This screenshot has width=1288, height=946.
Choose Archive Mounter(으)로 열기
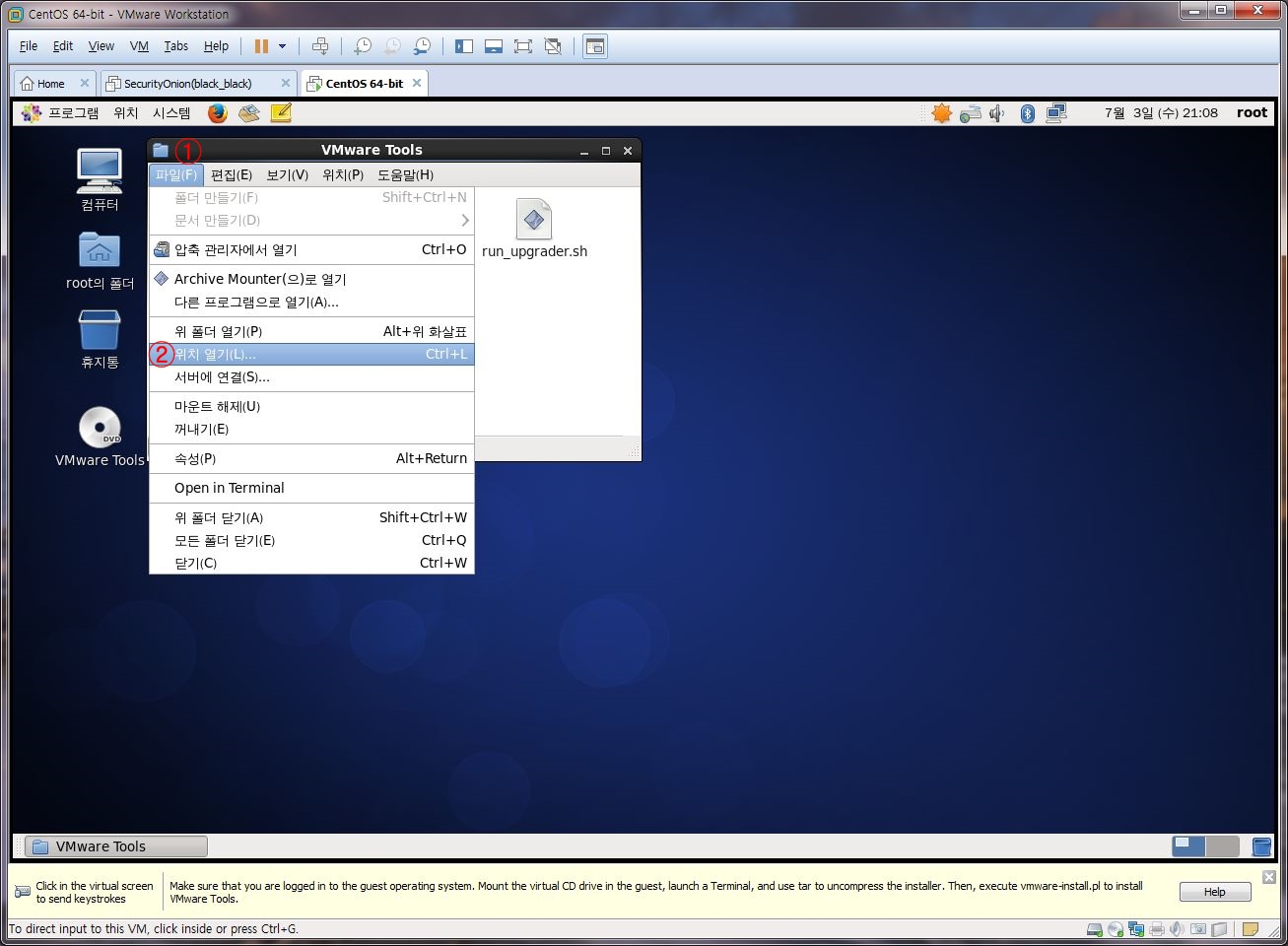(311, 280)
